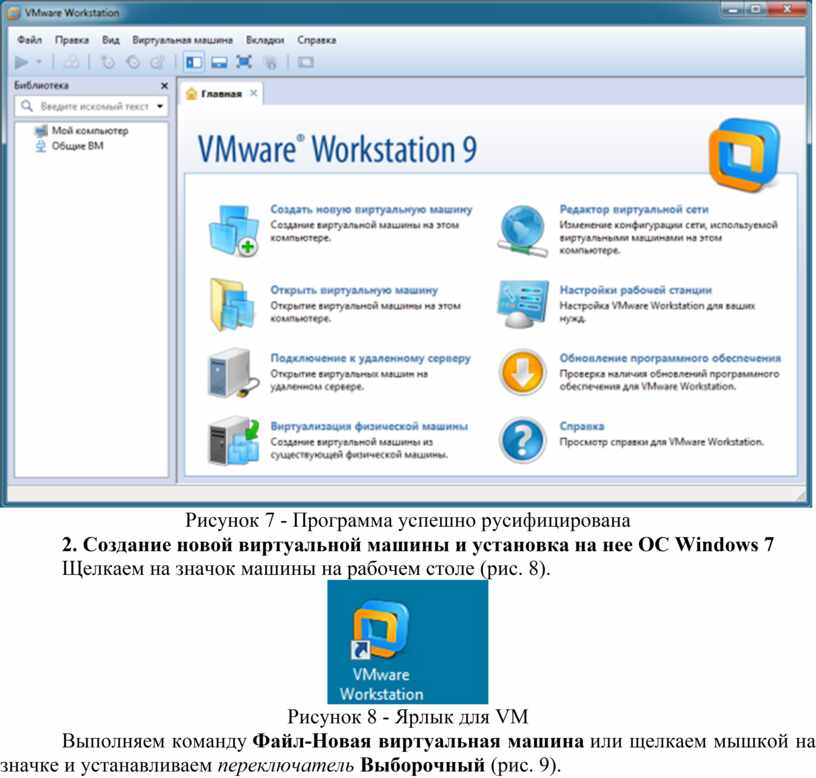Click the description Просмотр справки для VMware Workstation
The height and width of the screenshot is (778, 816).
(661, 442)
